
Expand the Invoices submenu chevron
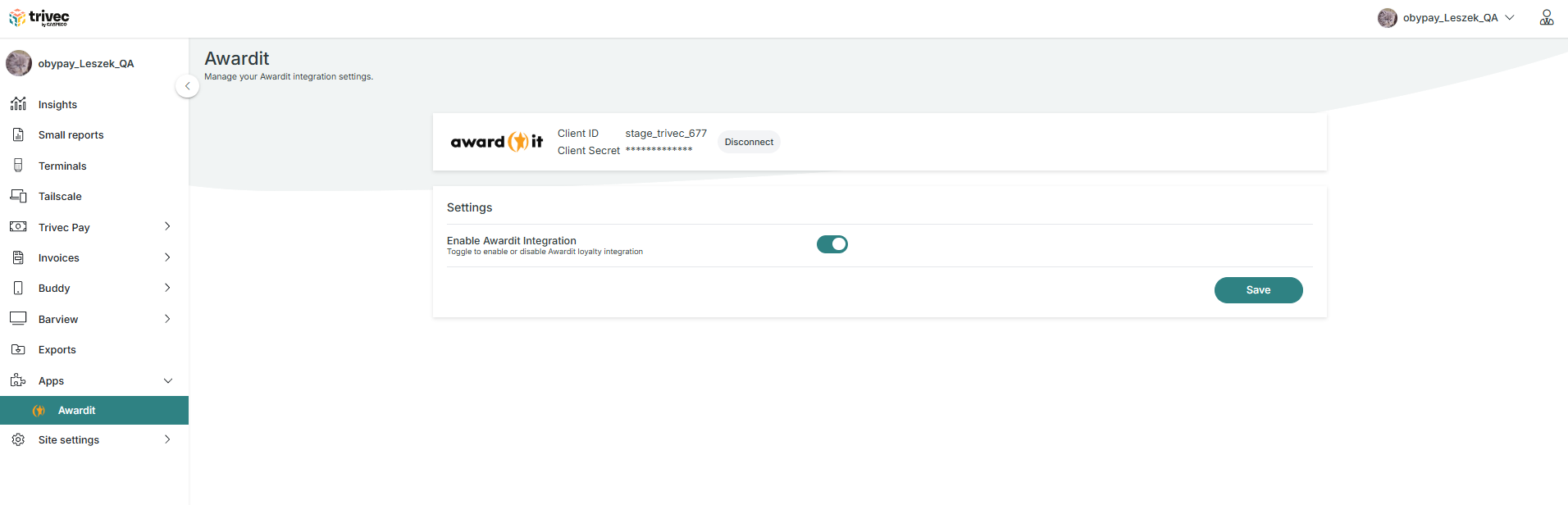(167, 257)
